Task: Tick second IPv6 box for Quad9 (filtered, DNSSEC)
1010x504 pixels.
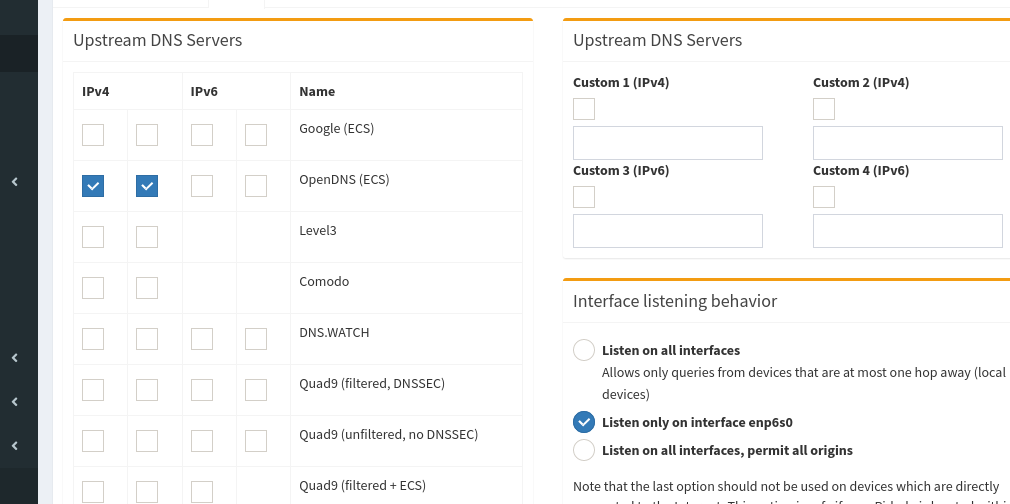Action: pos(256,390)
